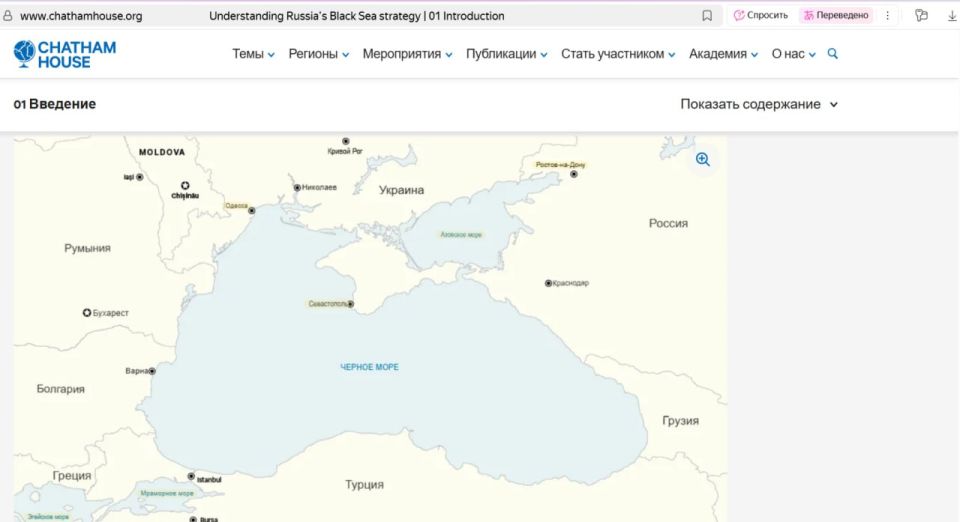Viewport: 960px width, 522px height.
Task: Click the ЧЕРНОЕ МОРЕ label on the map
Action: pyautogui.click(x=369, y=367)
